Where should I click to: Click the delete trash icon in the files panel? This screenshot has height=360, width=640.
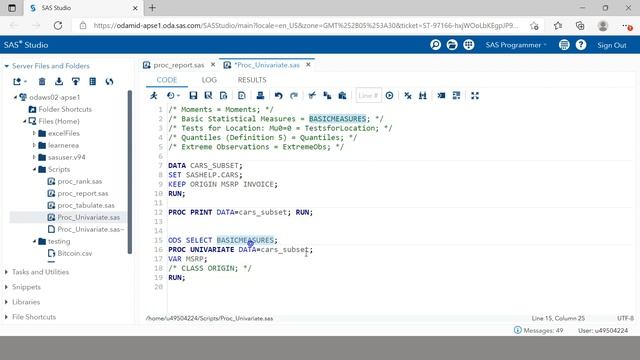(42, 82)
